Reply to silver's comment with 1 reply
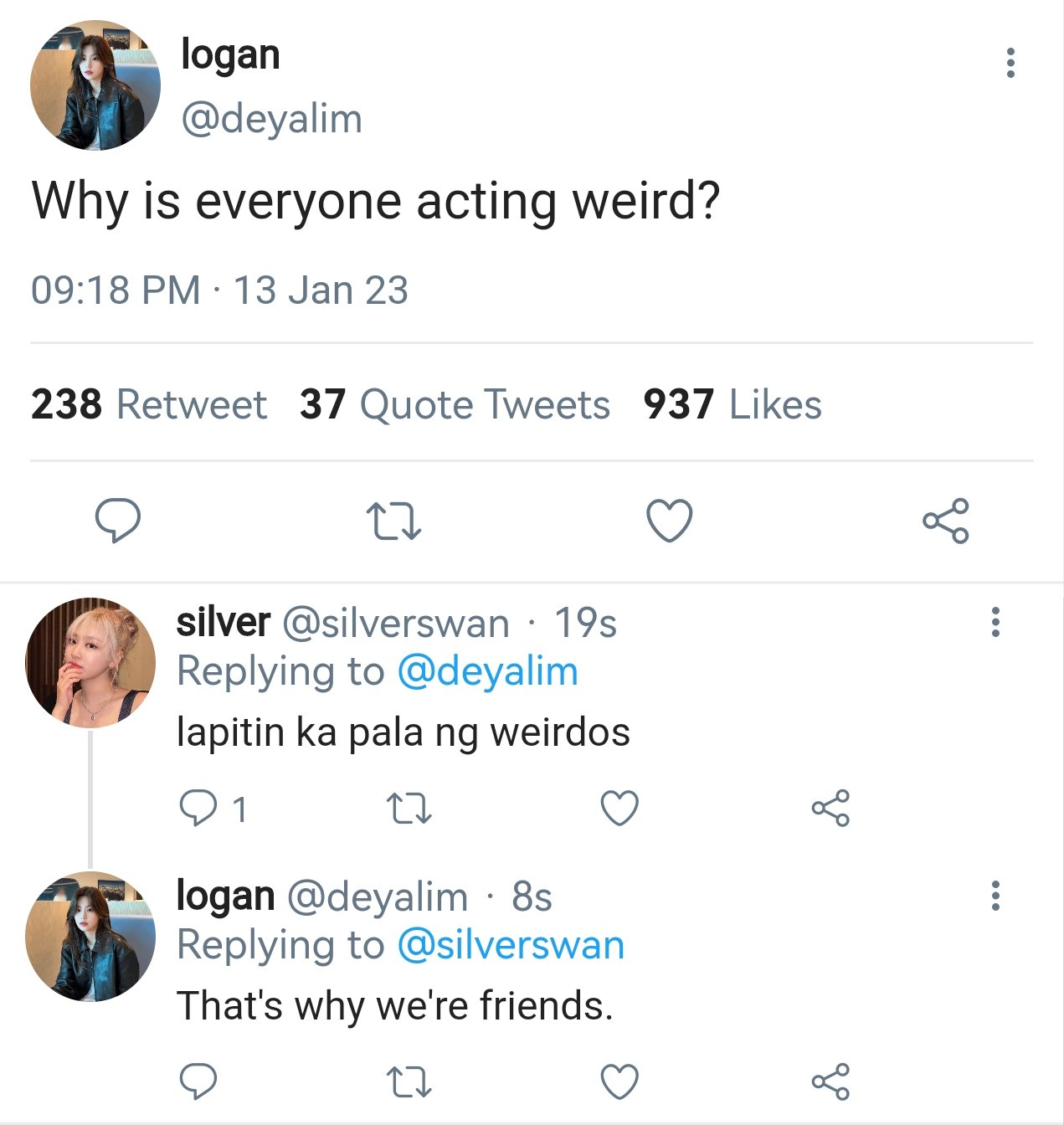Screen dimensions: 1064x1125 pos(213,809)
